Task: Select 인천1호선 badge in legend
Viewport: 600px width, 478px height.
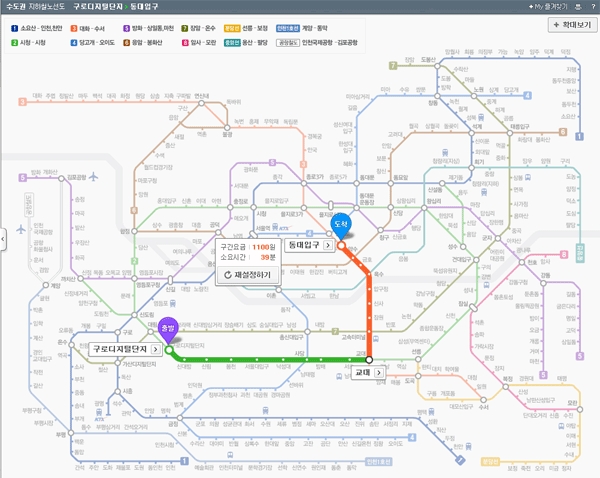Action: pos(288,28)
